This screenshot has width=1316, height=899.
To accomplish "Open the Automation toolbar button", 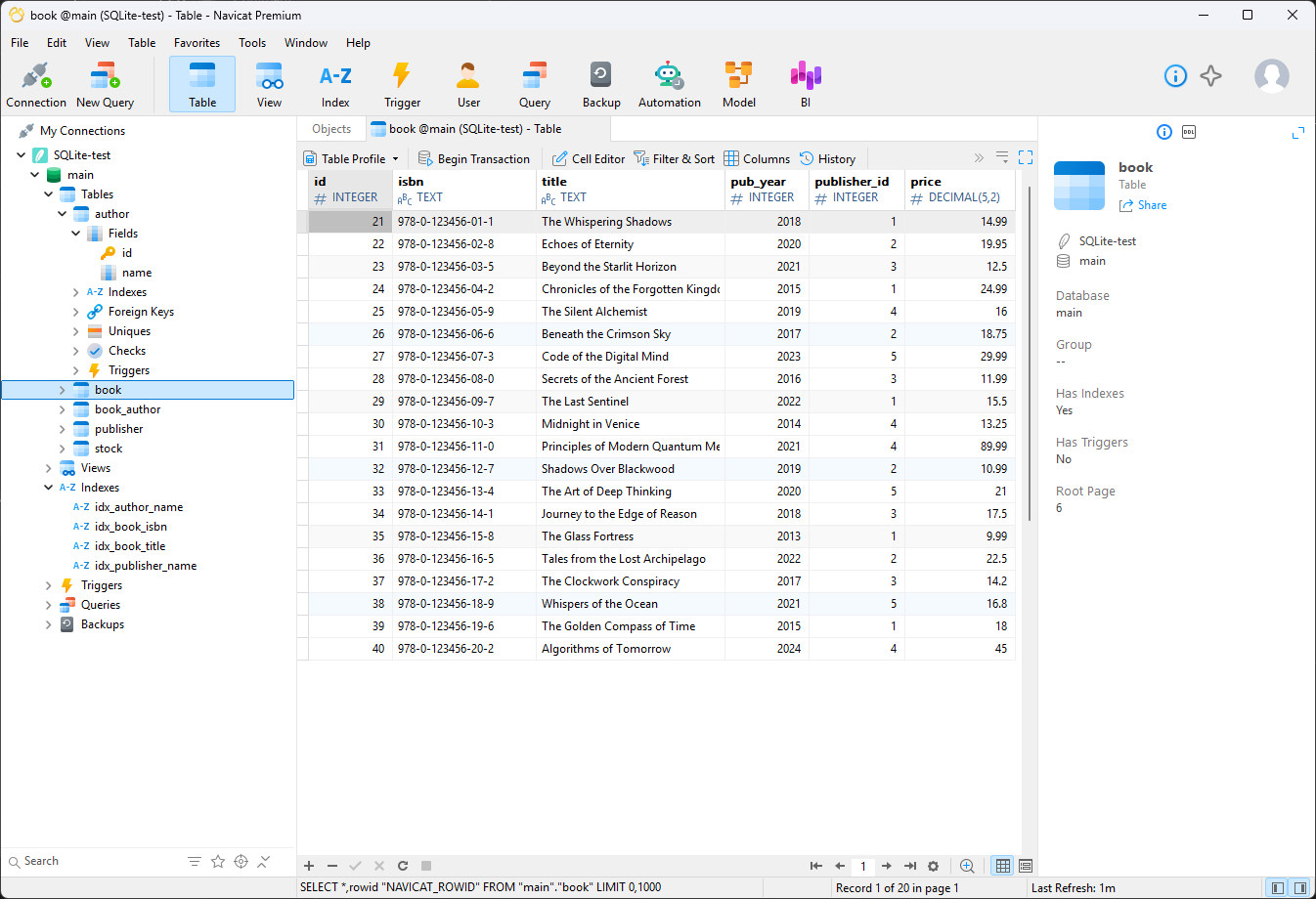I will [669, 84].
